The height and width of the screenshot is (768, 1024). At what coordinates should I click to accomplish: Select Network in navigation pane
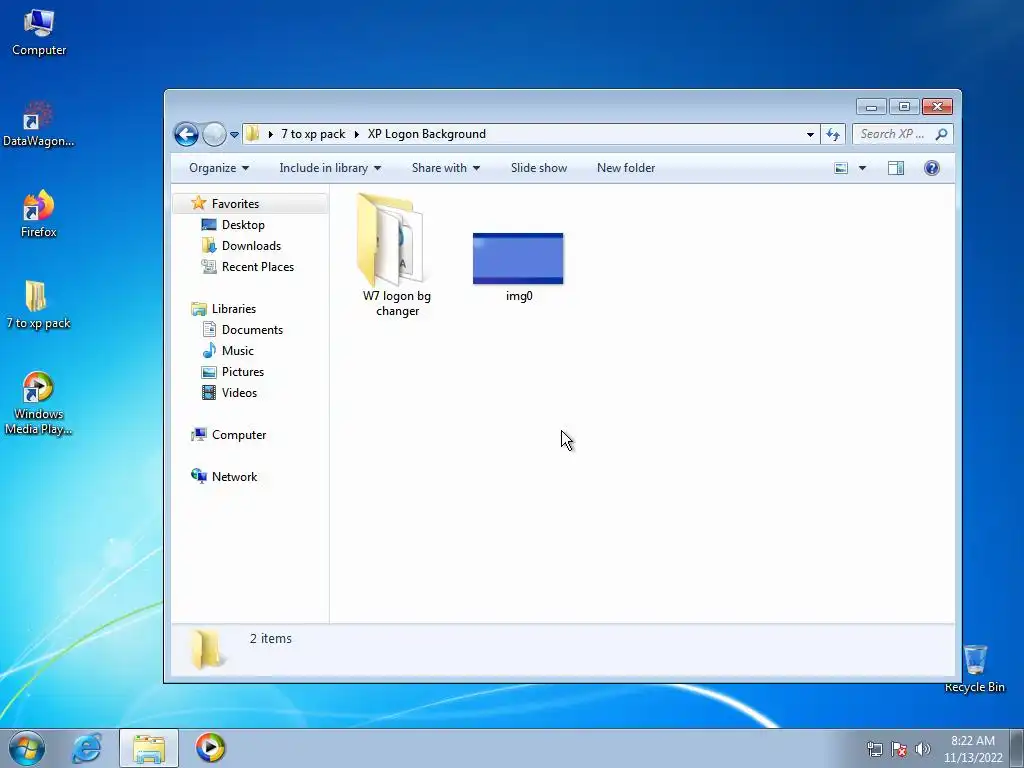tap(234, 477)
